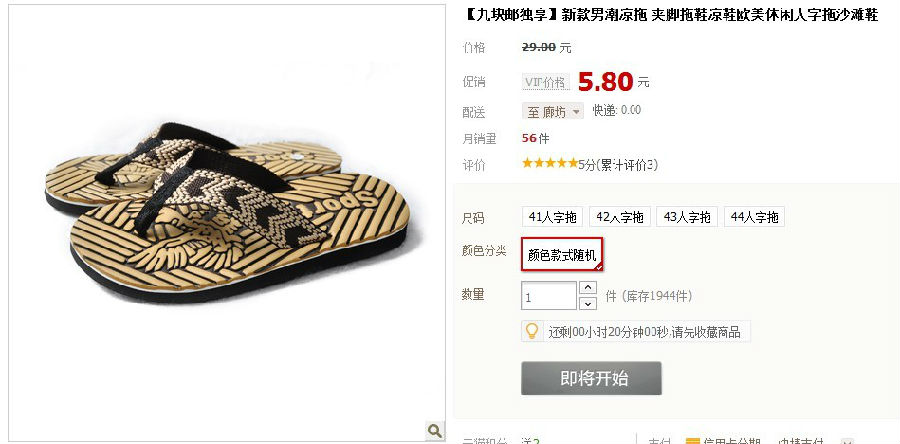900x444 pixels.
Task: Open the 累计评价3 reviews link
Action: point(628,165)
